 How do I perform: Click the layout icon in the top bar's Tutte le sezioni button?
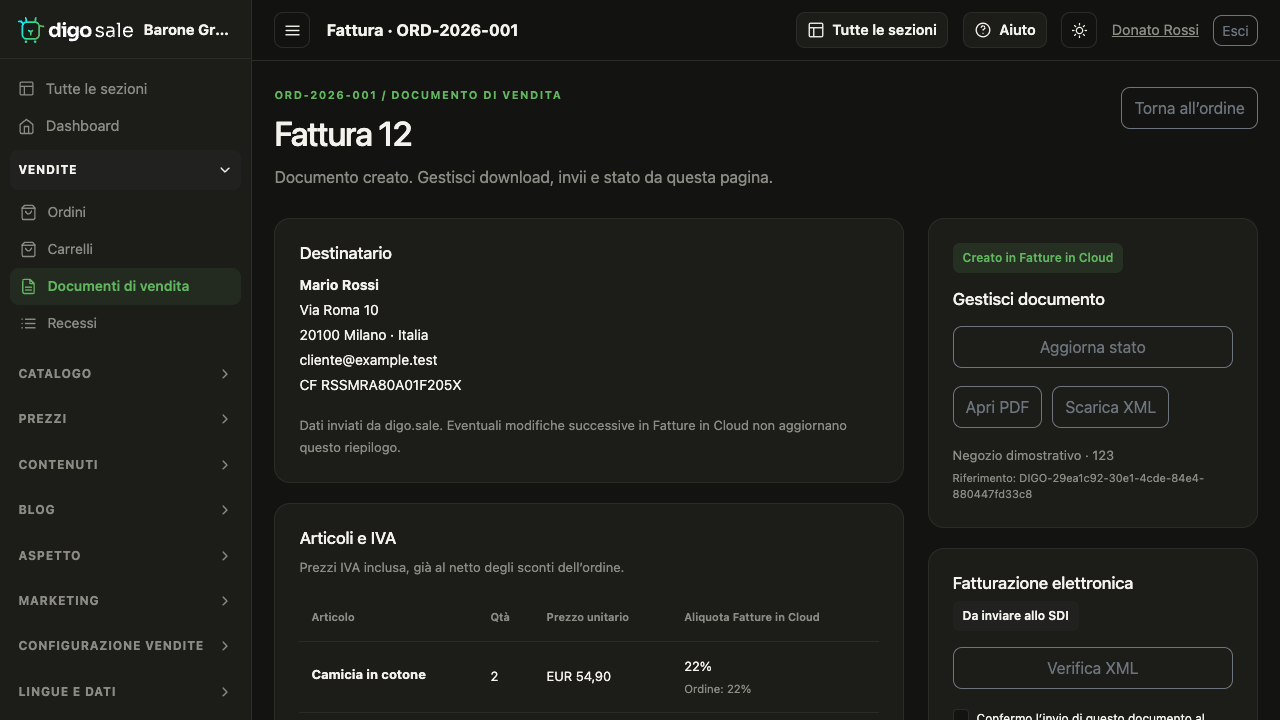click(816, 30)
